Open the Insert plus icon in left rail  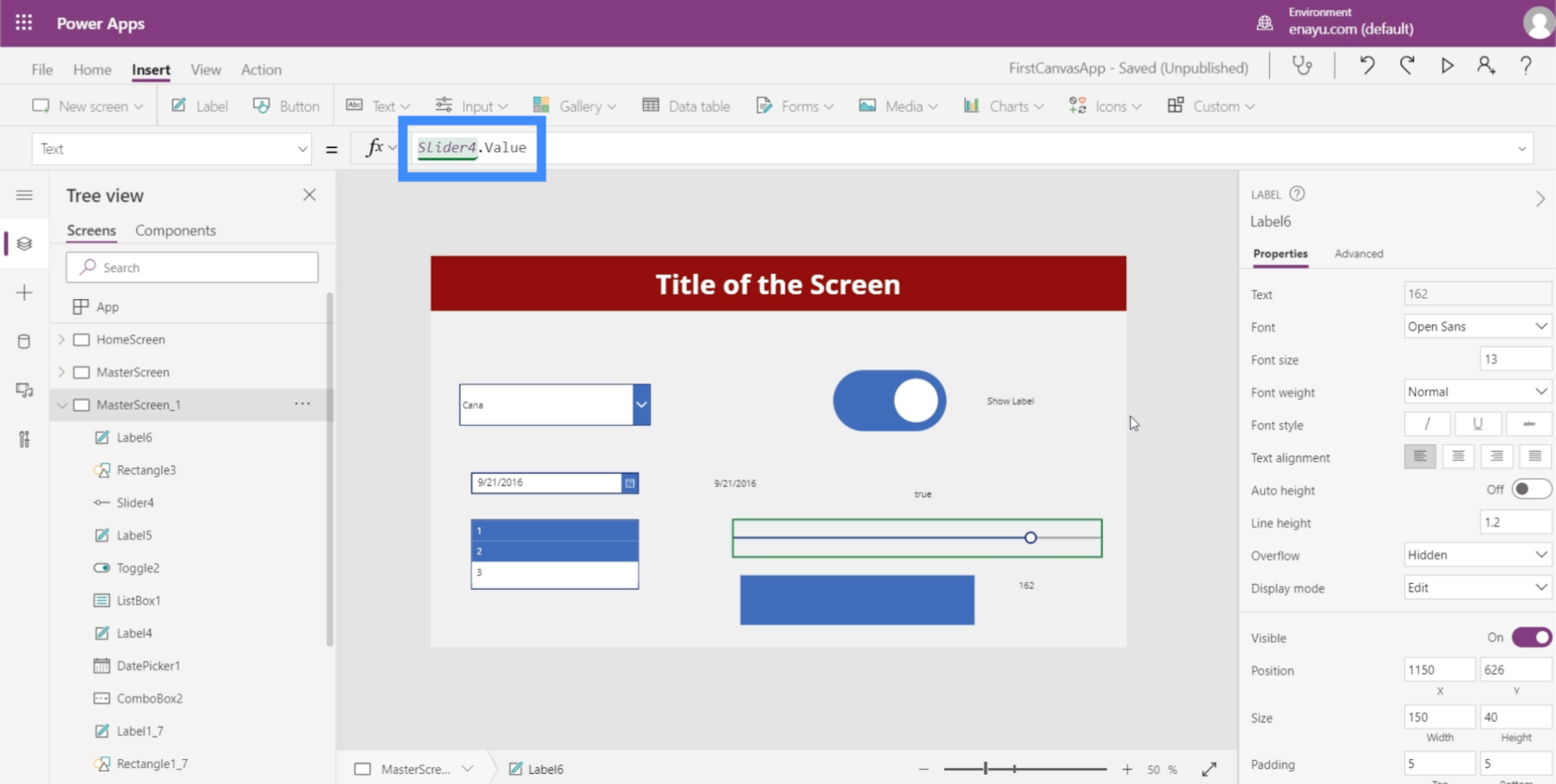(25, 292)
